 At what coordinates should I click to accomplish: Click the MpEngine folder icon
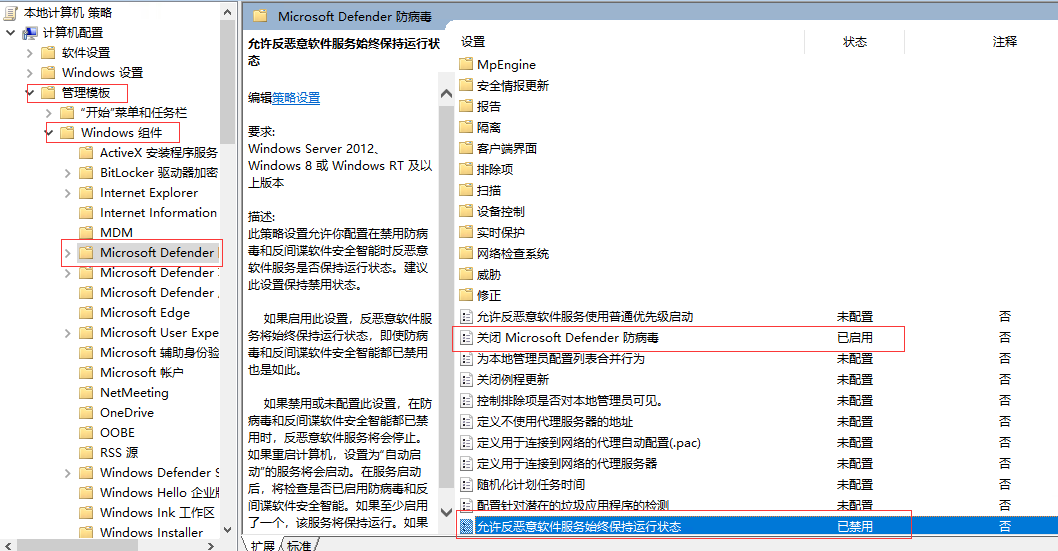click(x=466, y=64)
